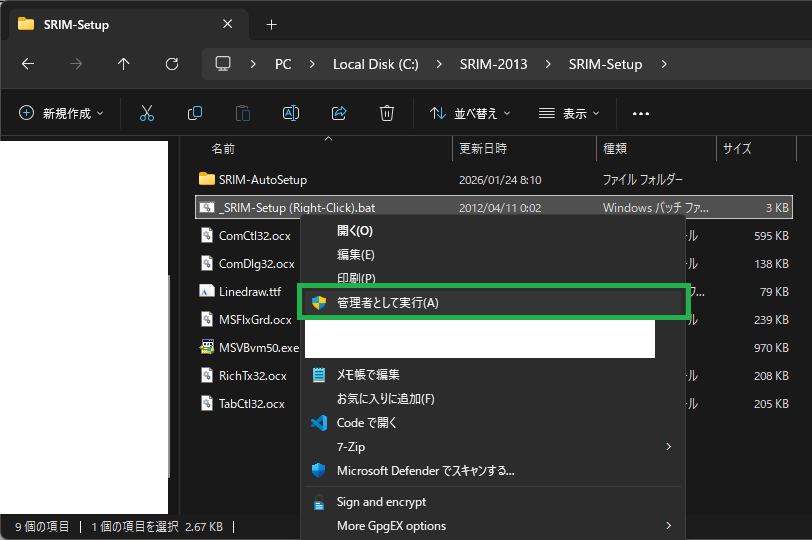This screenshot has height=540, width=812.
Task: Sort by 更新日時 column header
Action: 485,149
